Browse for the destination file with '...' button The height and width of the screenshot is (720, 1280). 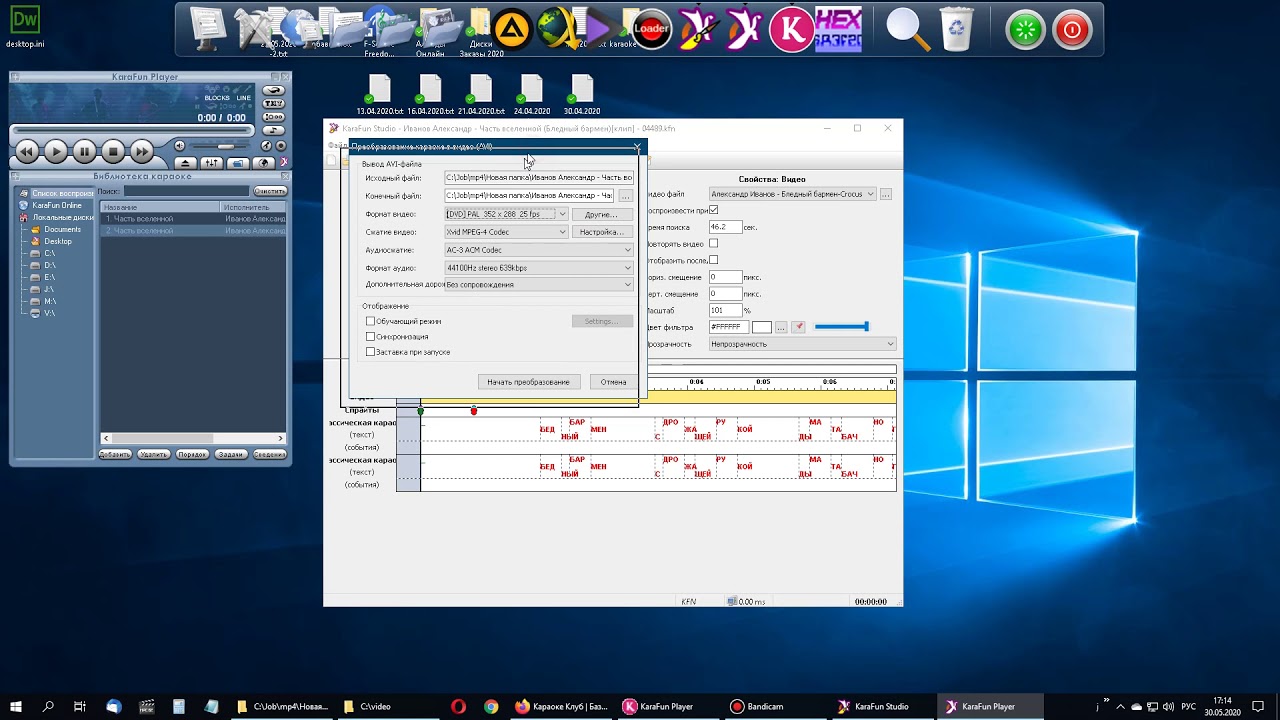tap(626, 196)
